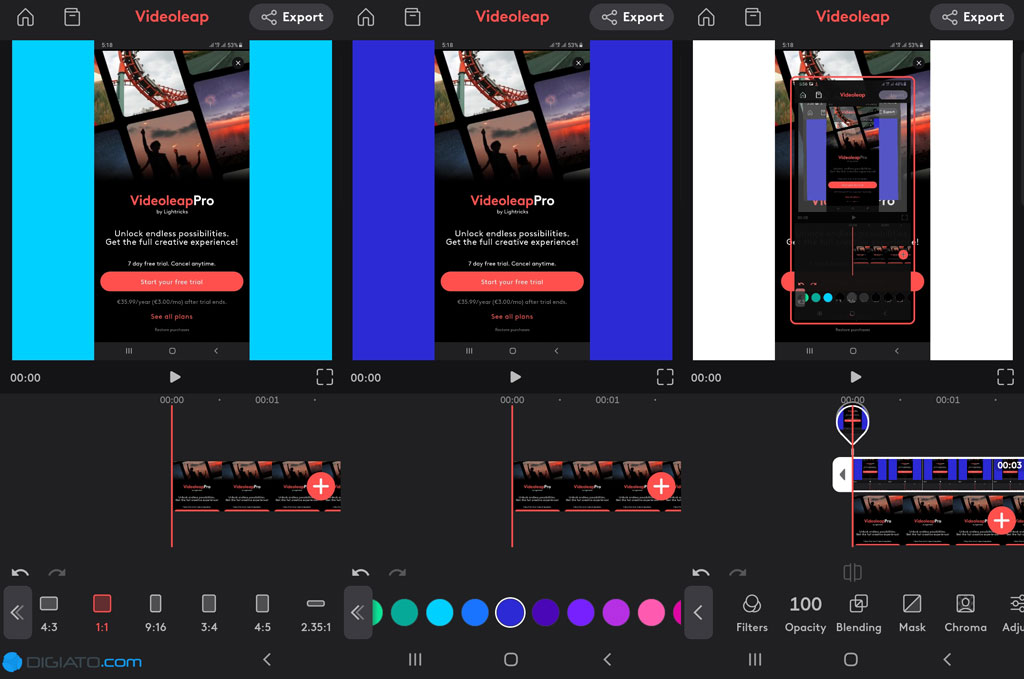Collapse the aspect ratio toolbar with the double chevron

(18, 612)
